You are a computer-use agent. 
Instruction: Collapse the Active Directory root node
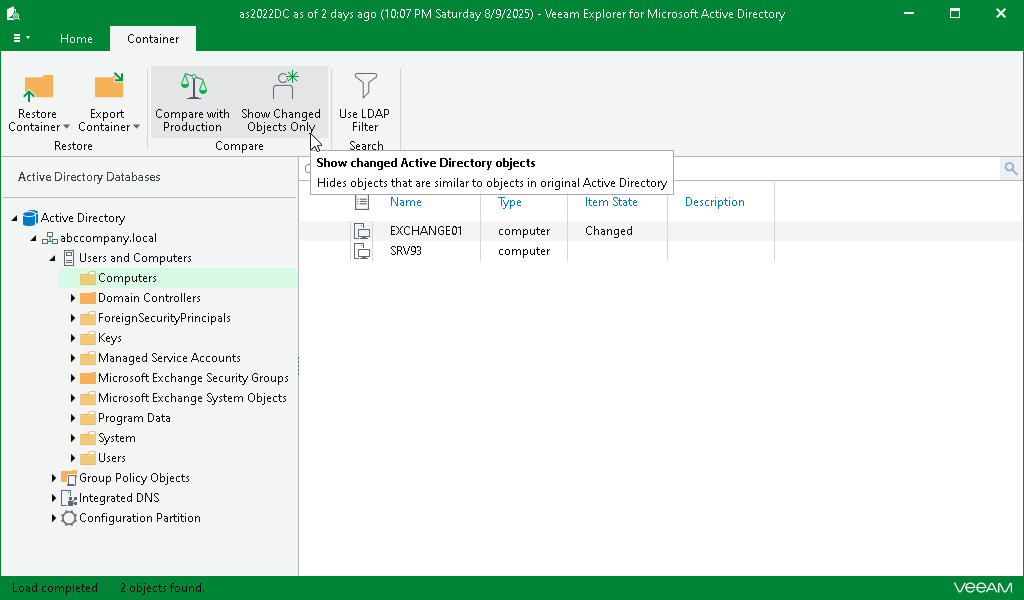[14, 218]
